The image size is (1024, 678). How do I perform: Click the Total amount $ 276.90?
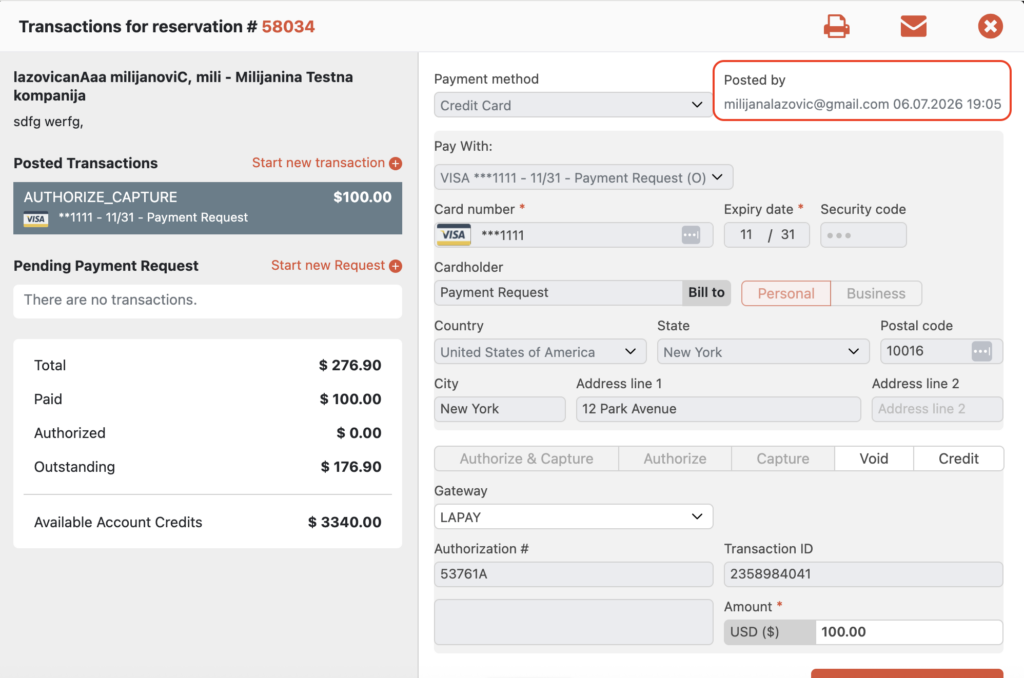350,365
